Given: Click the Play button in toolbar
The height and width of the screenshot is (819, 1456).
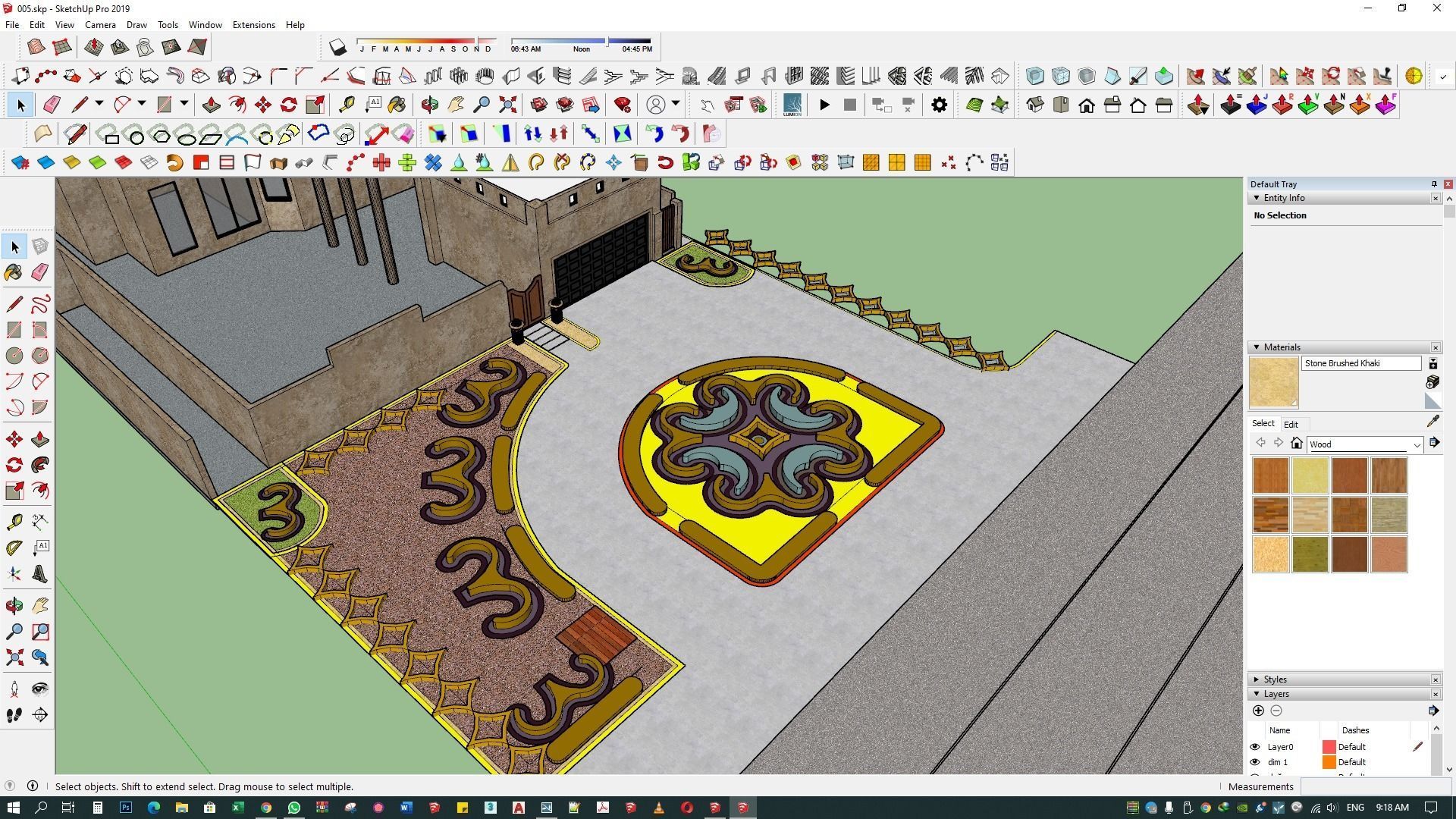Looking at the screenshot, I should (824, 105).
